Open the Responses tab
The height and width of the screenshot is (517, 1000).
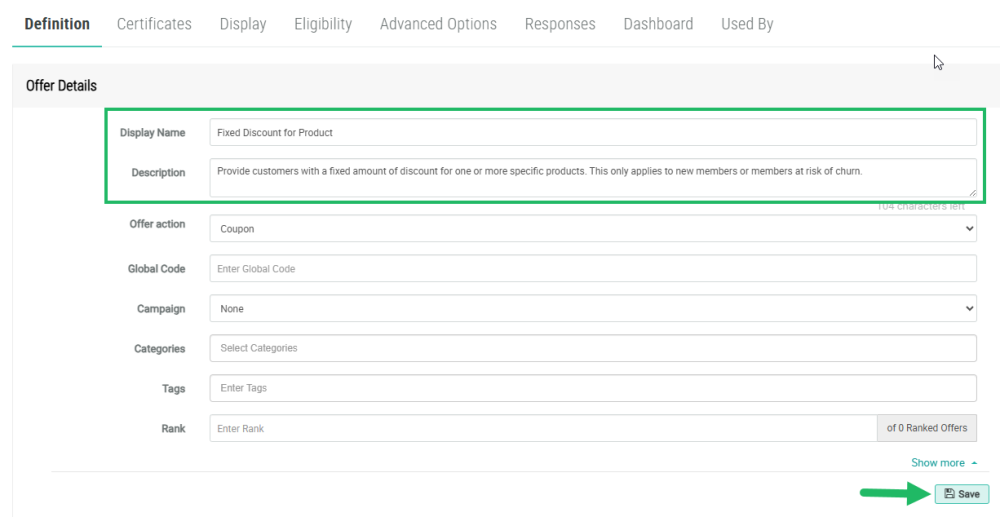(560, 24)
